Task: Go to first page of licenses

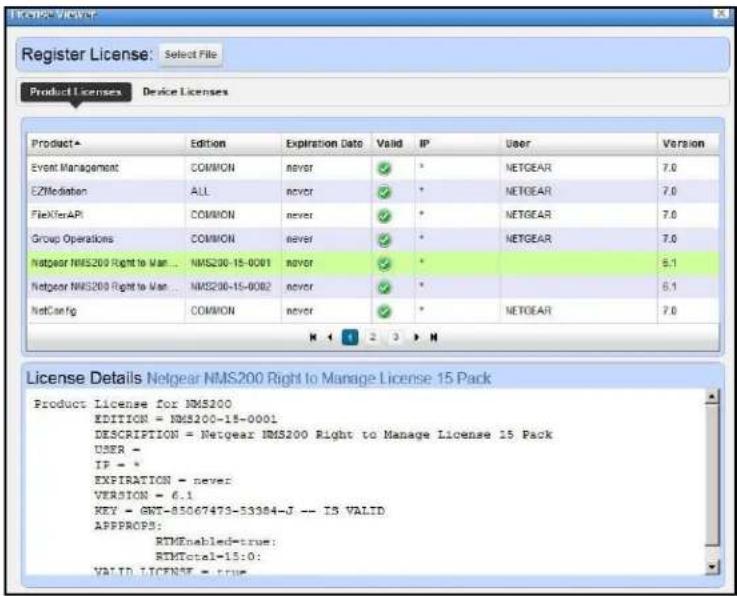Action: [313, 337]
